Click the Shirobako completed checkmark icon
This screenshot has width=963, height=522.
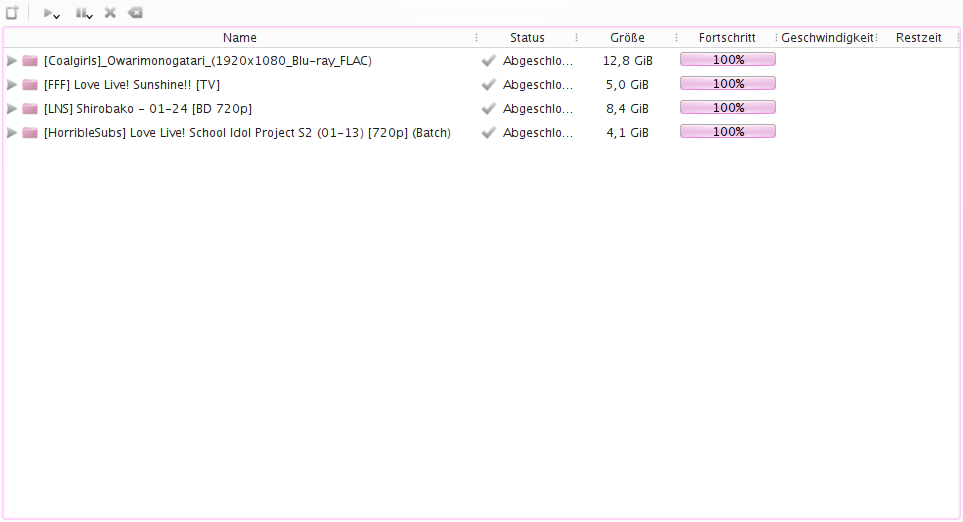[488, 109]
